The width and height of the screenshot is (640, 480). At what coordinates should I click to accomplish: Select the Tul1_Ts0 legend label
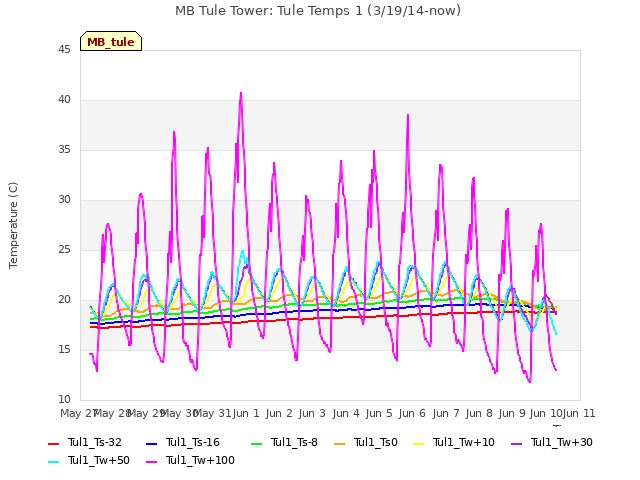click(x=376, y=442)
